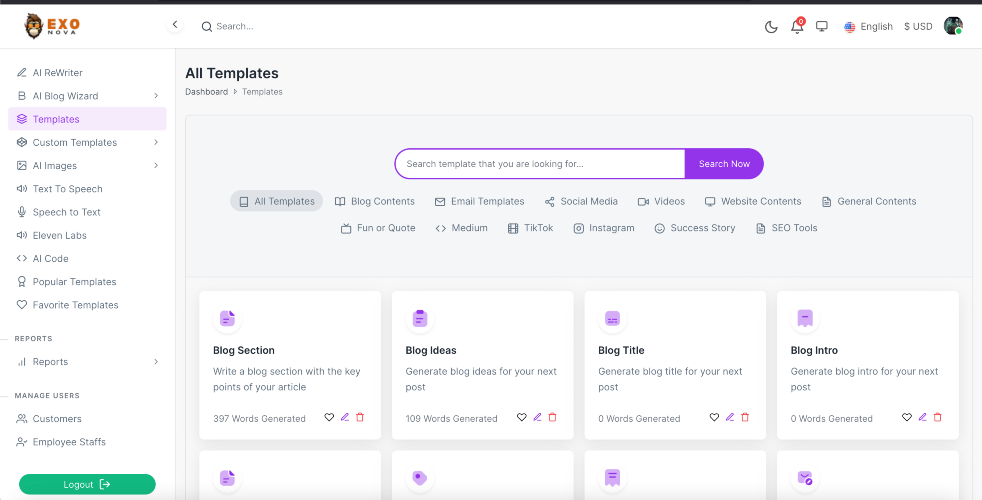
Task: Click the Blog Title card icon
Action: [x=612, y=319]
